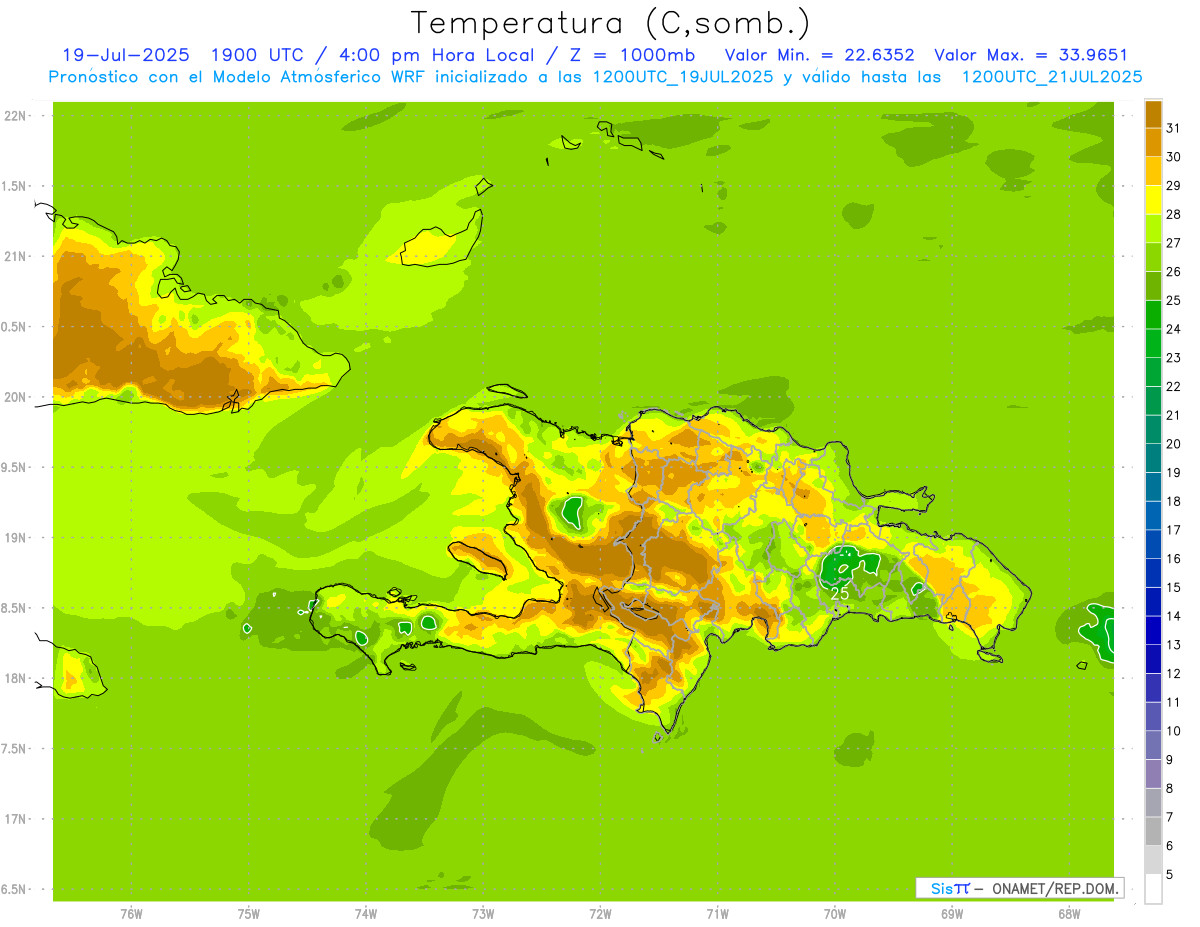Pick the blue swatch between 14 and 15

[x=1153, y=602]
